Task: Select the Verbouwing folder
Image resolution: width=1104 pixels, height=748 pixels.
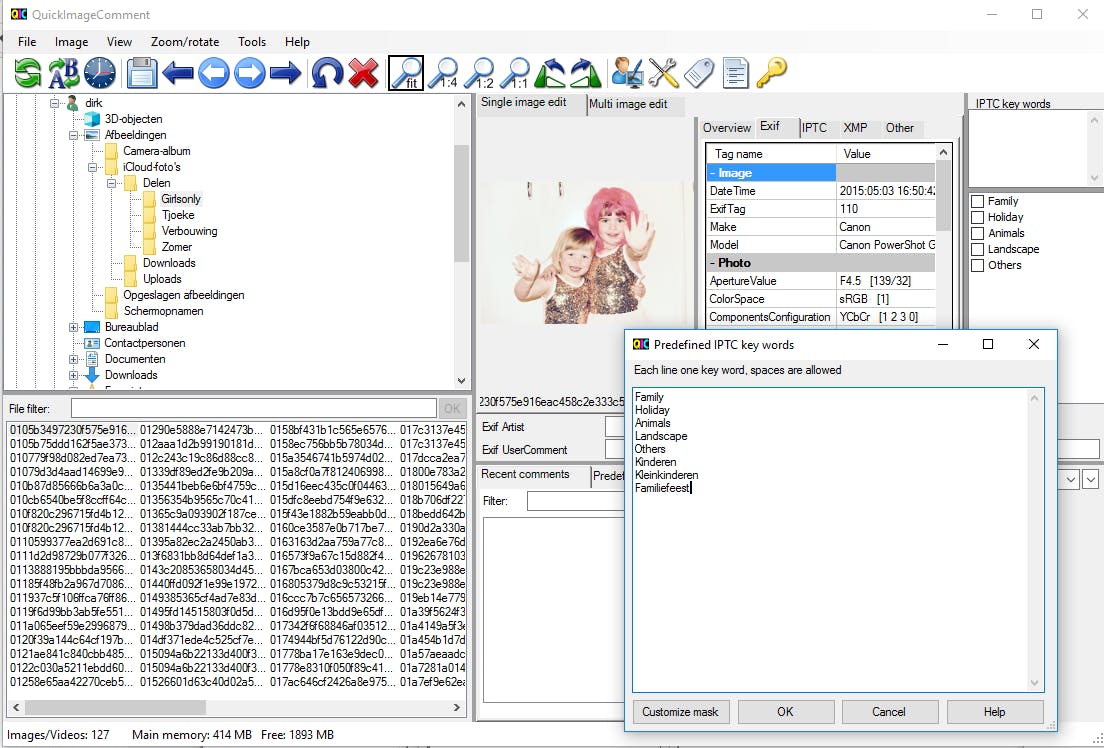Action: tap(189, 231)
